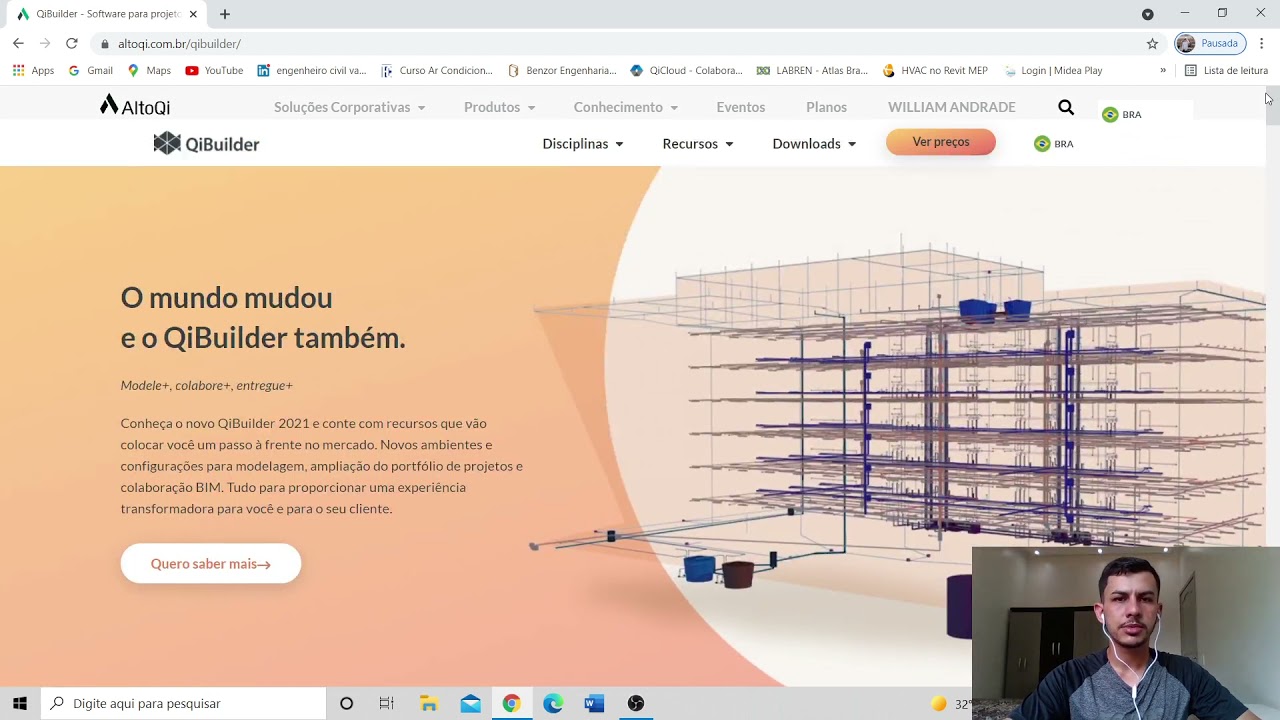Switch to Chrome in the taskbar

(x=511, y=703)
